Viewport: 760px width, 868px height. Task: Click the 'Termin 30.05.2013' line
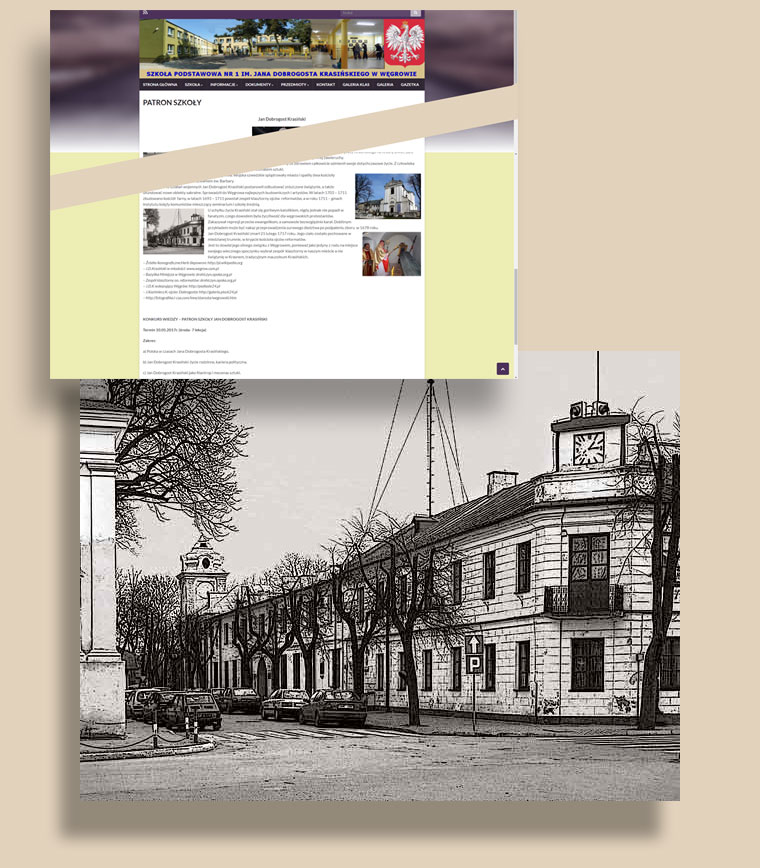(174, 330)
